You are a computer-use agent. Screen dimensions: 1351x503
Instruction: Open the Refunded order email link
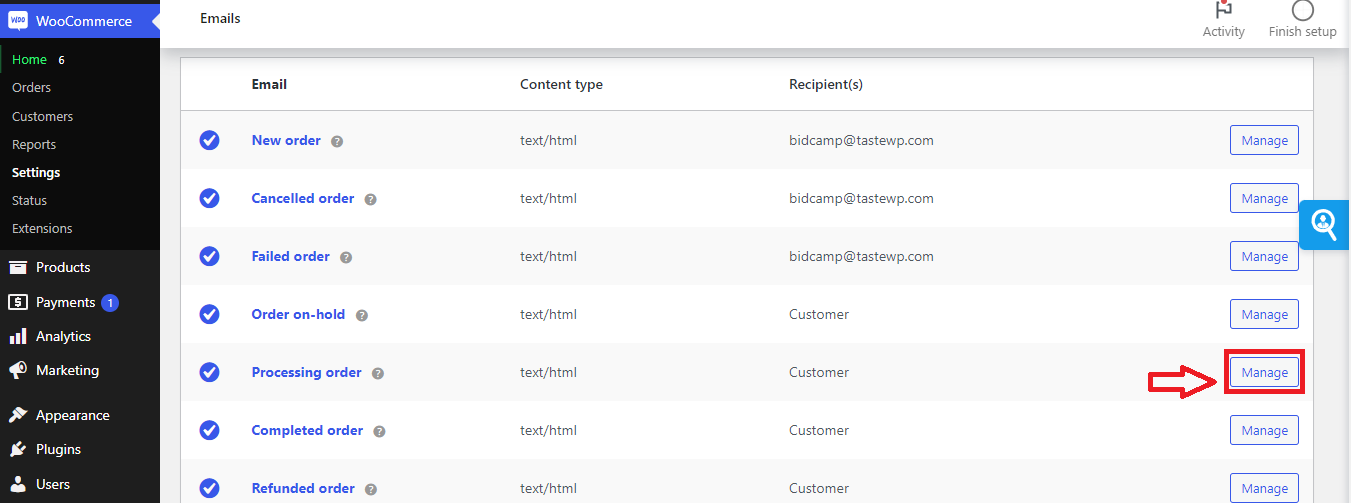pyautogui.click(x=303, y=488)
